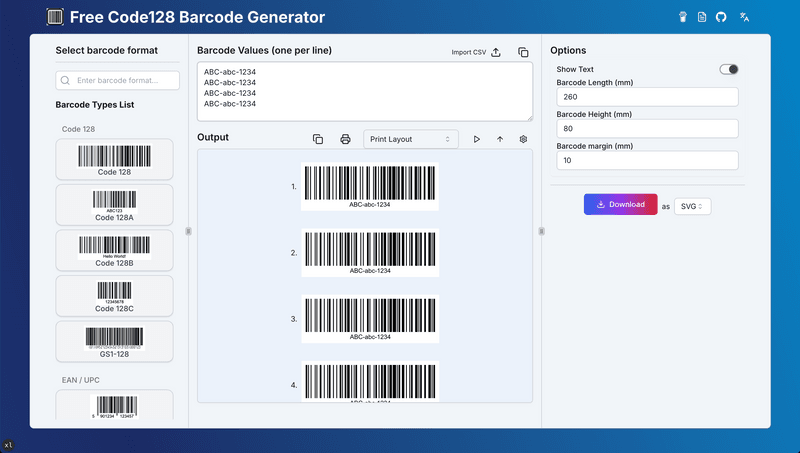
Task: Click output barcode number 4
Action: click(x=370, y=382)
